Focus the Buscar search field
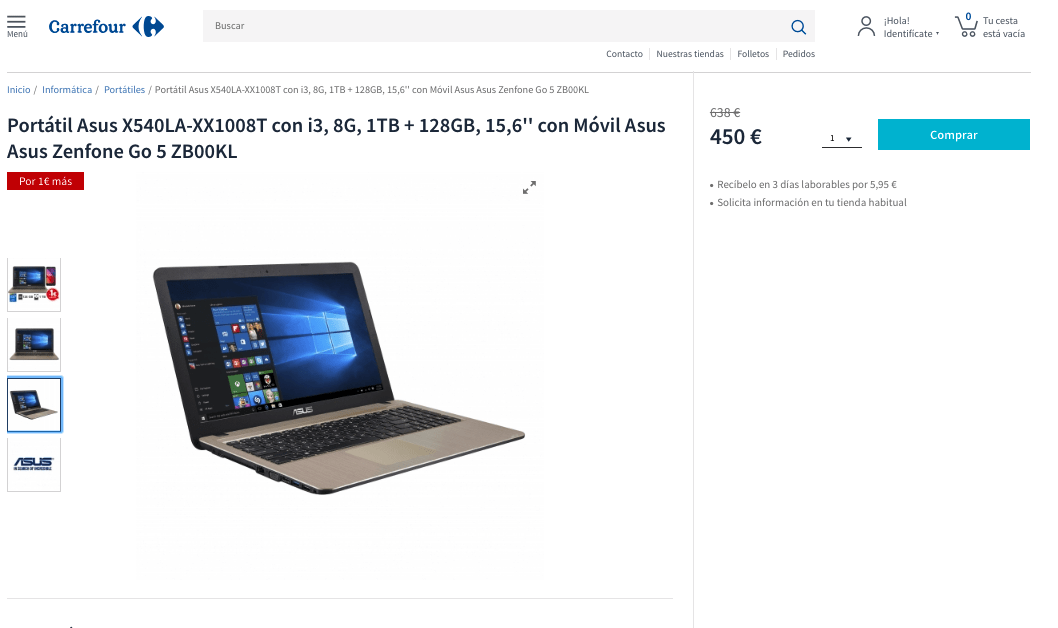Image resolution: width=1058 pixels, height=628 pixels. 496,26
